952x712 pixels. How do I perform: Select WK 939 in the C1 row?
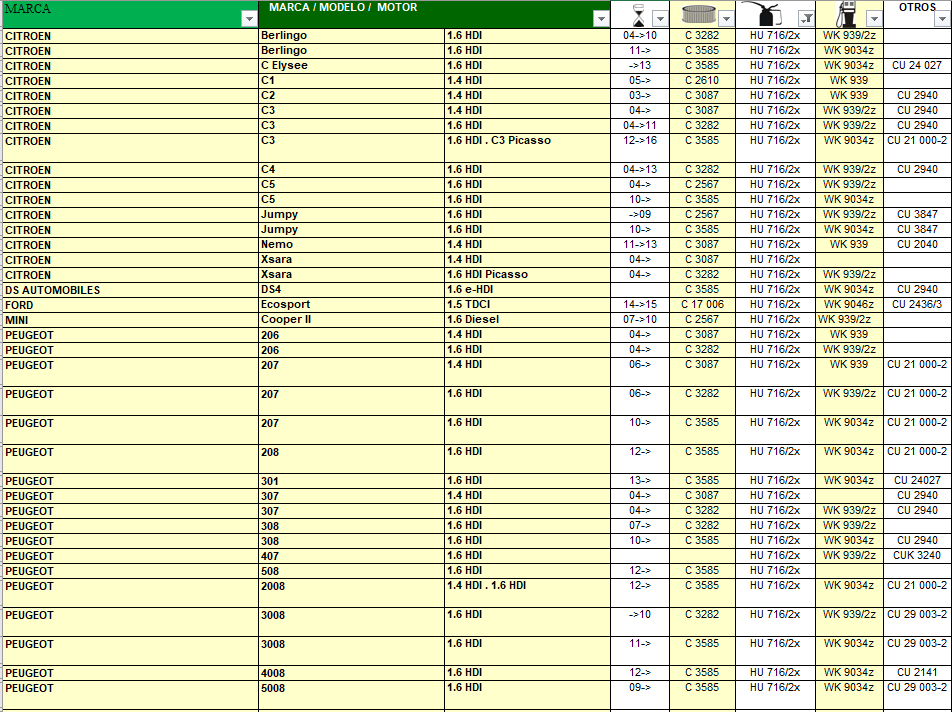[x=849, y=81]
